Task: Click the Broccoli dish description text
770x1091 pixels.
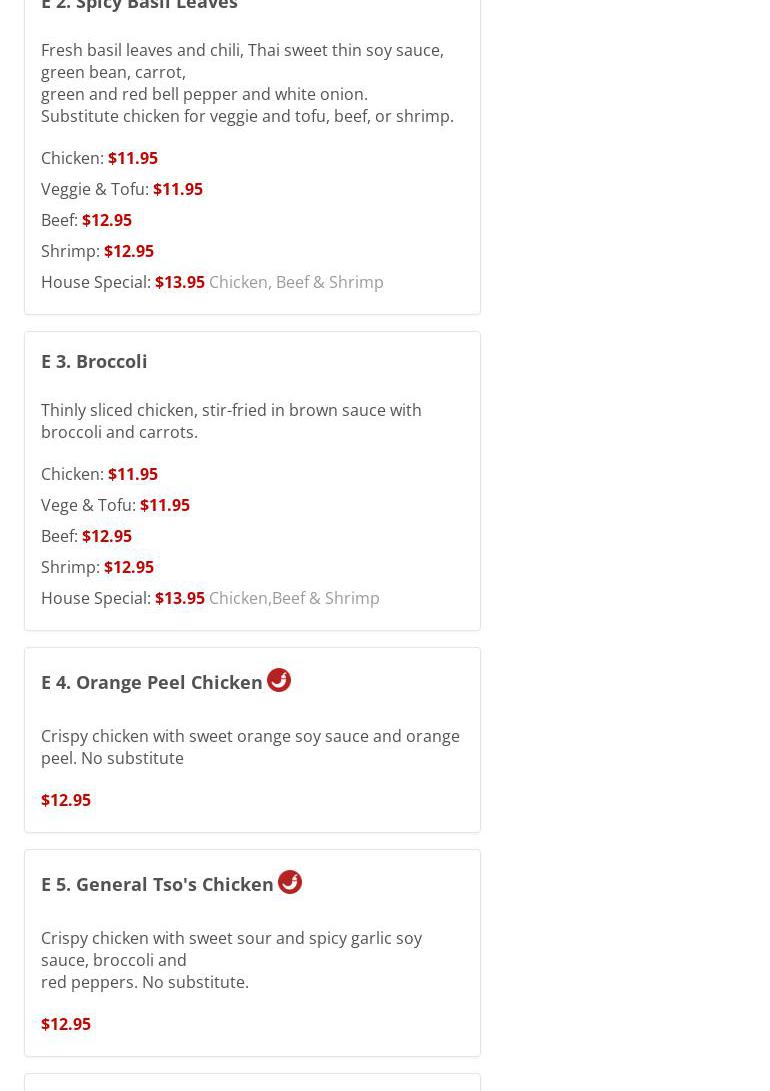Action: click(231, 421)
